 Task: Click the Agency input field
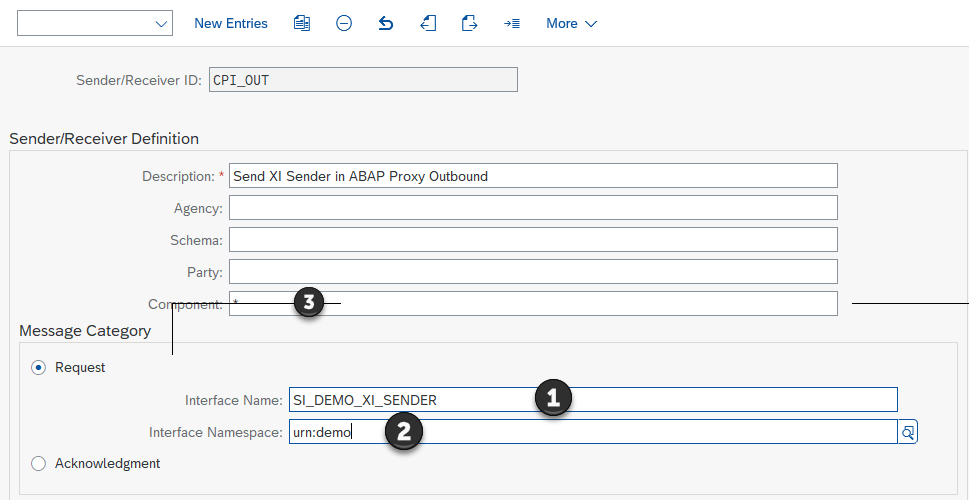(532, 208)
